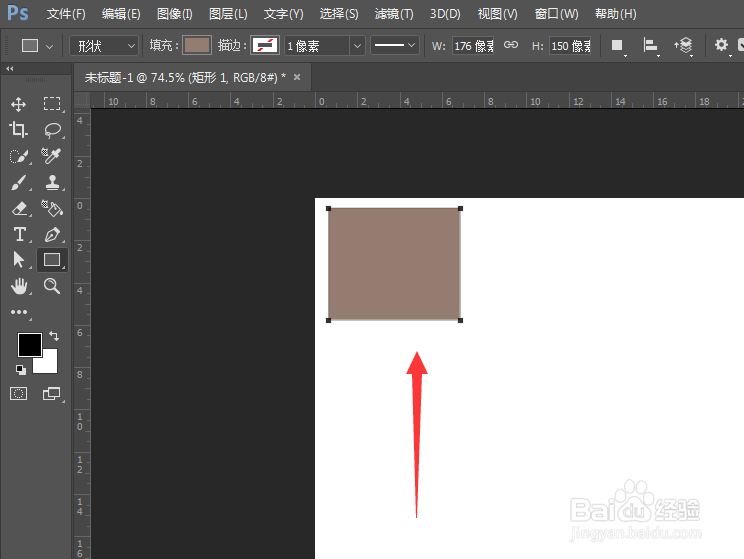Open the 3D(D) menu
The width and height of the screenshot is (744, 559).
pyautogui.click(x=445, y=14)
